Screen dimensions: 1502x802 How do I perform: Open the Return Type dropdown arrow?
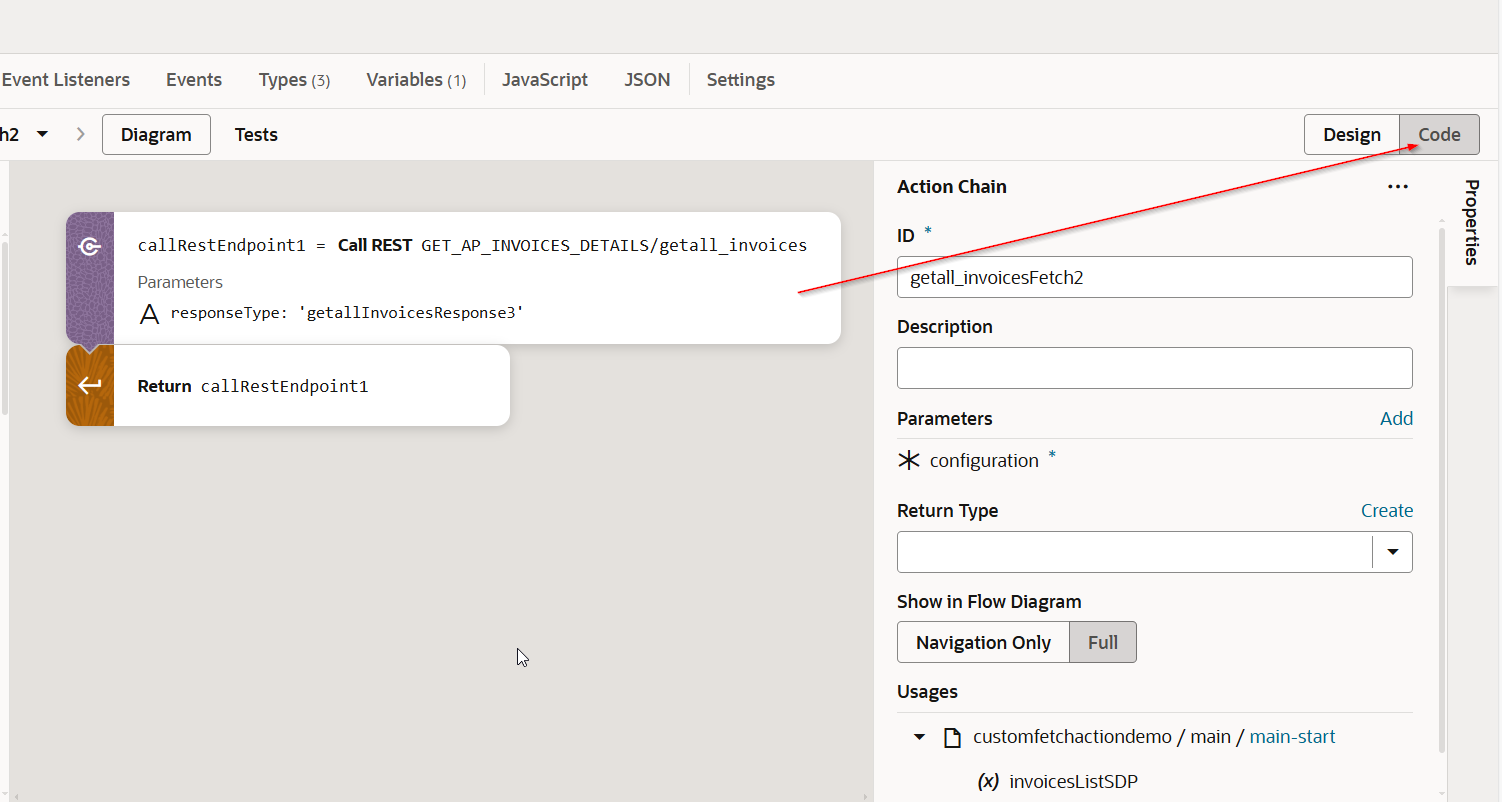(x=1392, y=552)
